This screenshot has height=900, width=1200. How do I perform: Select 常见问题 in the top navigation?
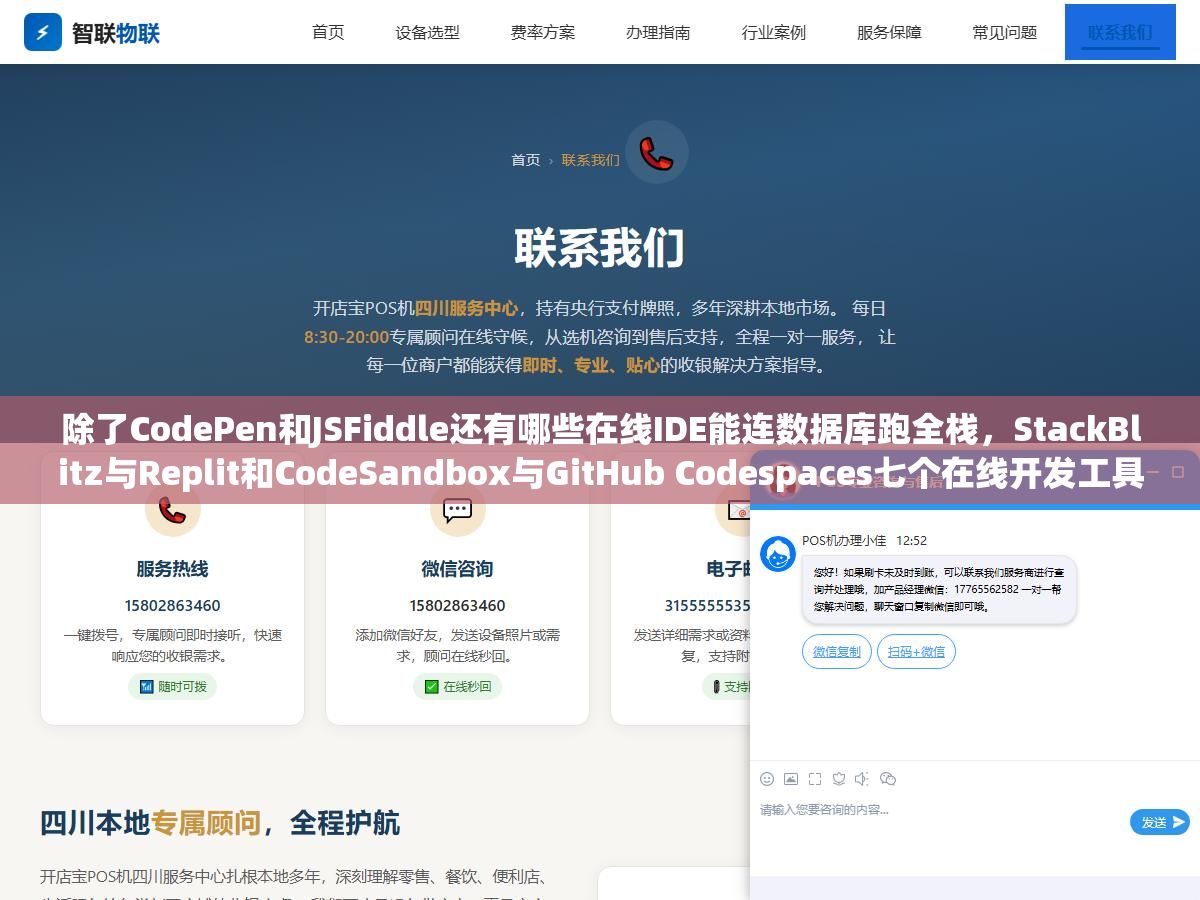point(1005,32)
